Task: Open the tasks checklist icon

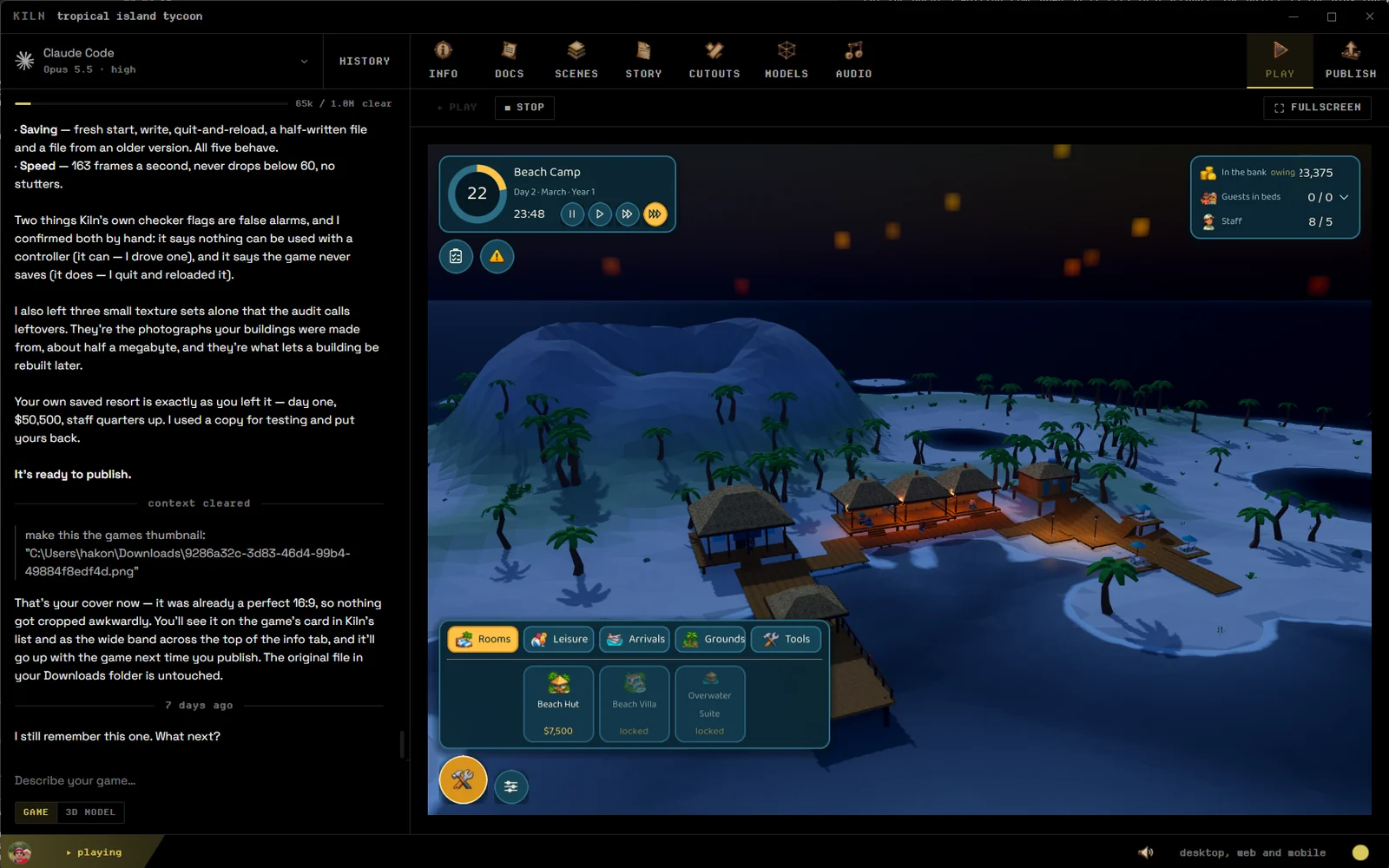Action: click(x=456, y=256)
